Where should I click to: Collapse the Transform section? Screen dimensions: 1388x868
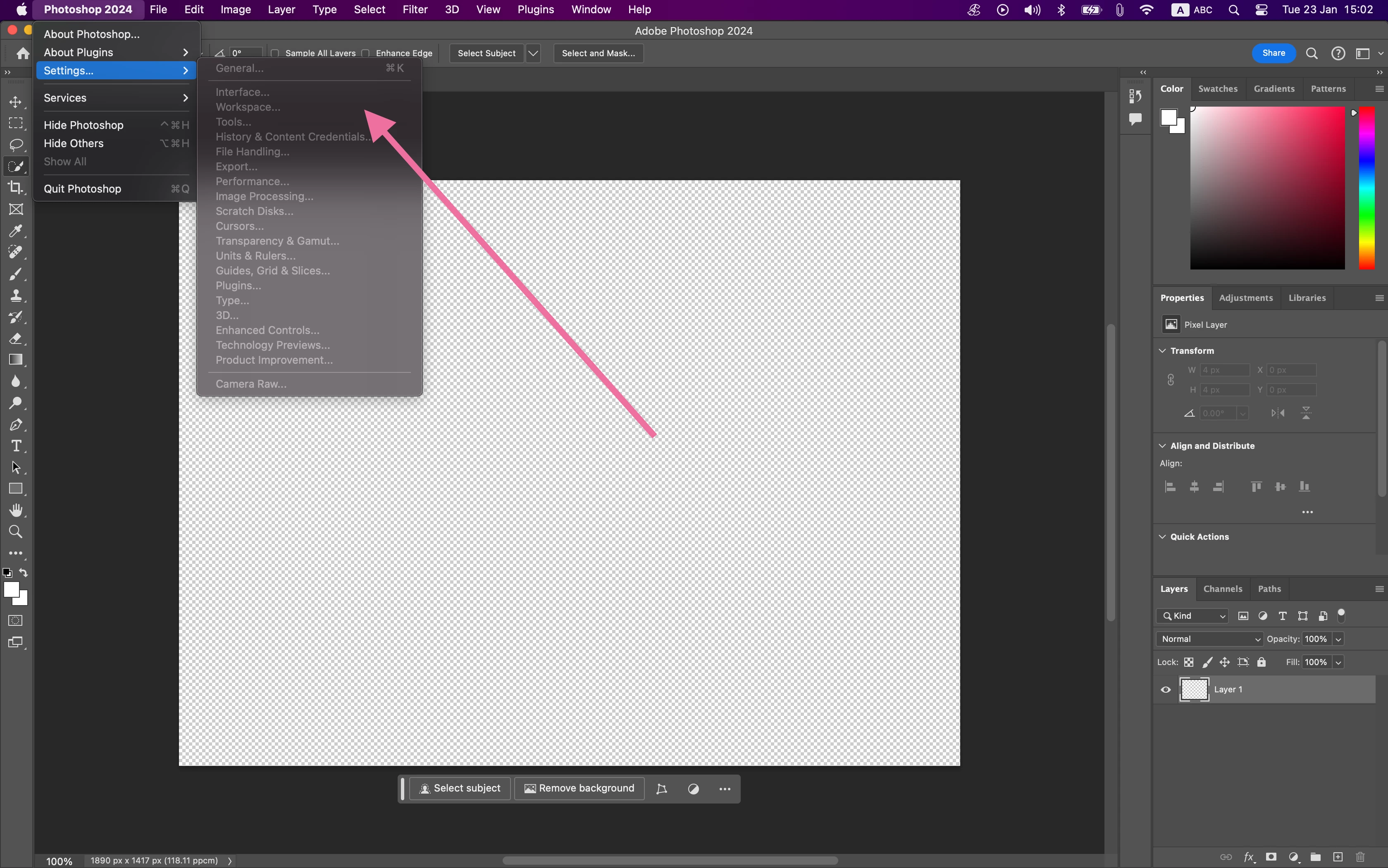click(x=1162, y=351)
